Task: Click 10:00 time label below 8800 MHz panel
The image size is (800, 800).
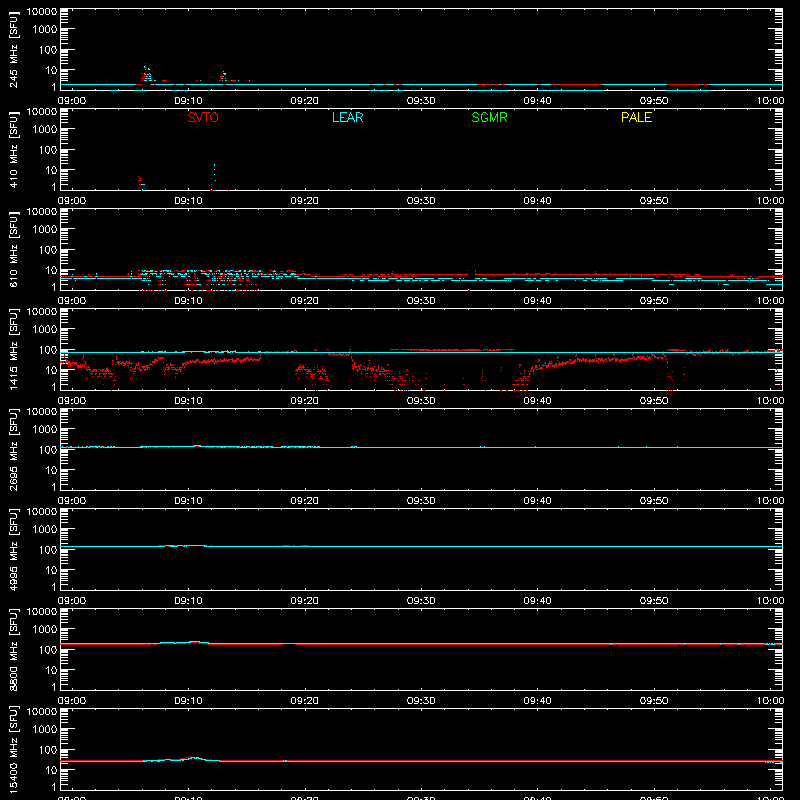Action: (x=770, y=701)
